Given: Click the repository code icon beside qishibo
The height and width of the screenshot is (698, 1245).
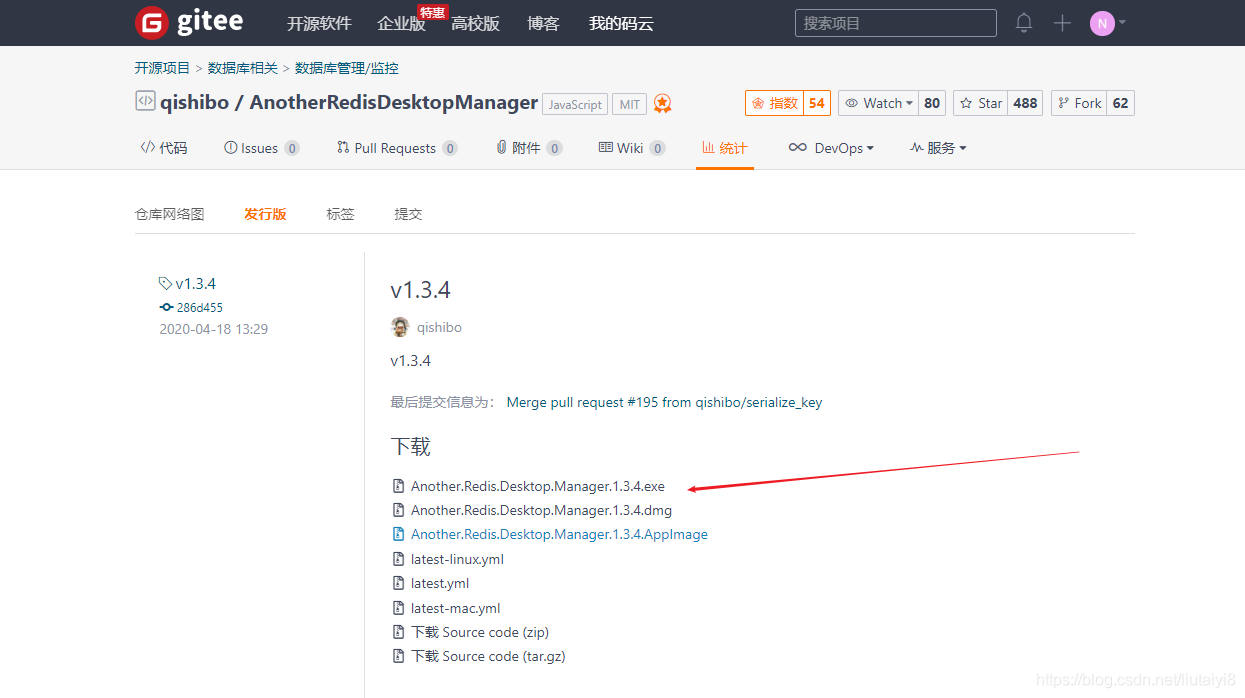Looking at the screenshot, I should (x=145, y=101).
